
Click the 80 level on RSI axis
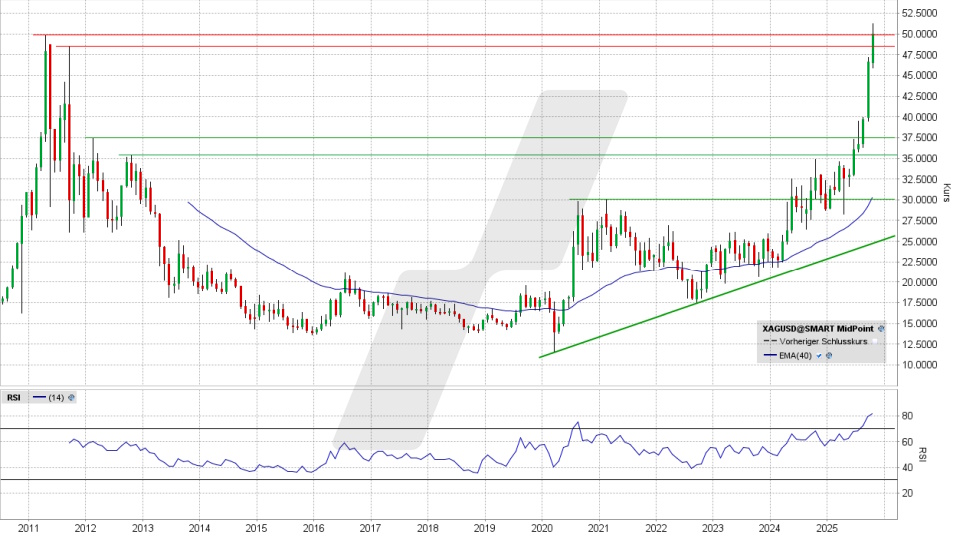[907, 416]
